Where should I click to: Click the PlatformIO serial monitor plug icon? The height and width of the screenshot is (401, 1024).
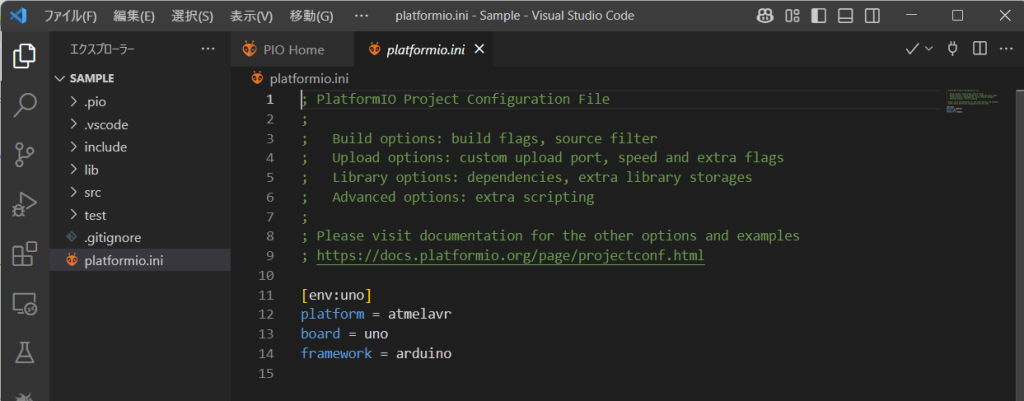pyautogui.click(x=953, y=49)
